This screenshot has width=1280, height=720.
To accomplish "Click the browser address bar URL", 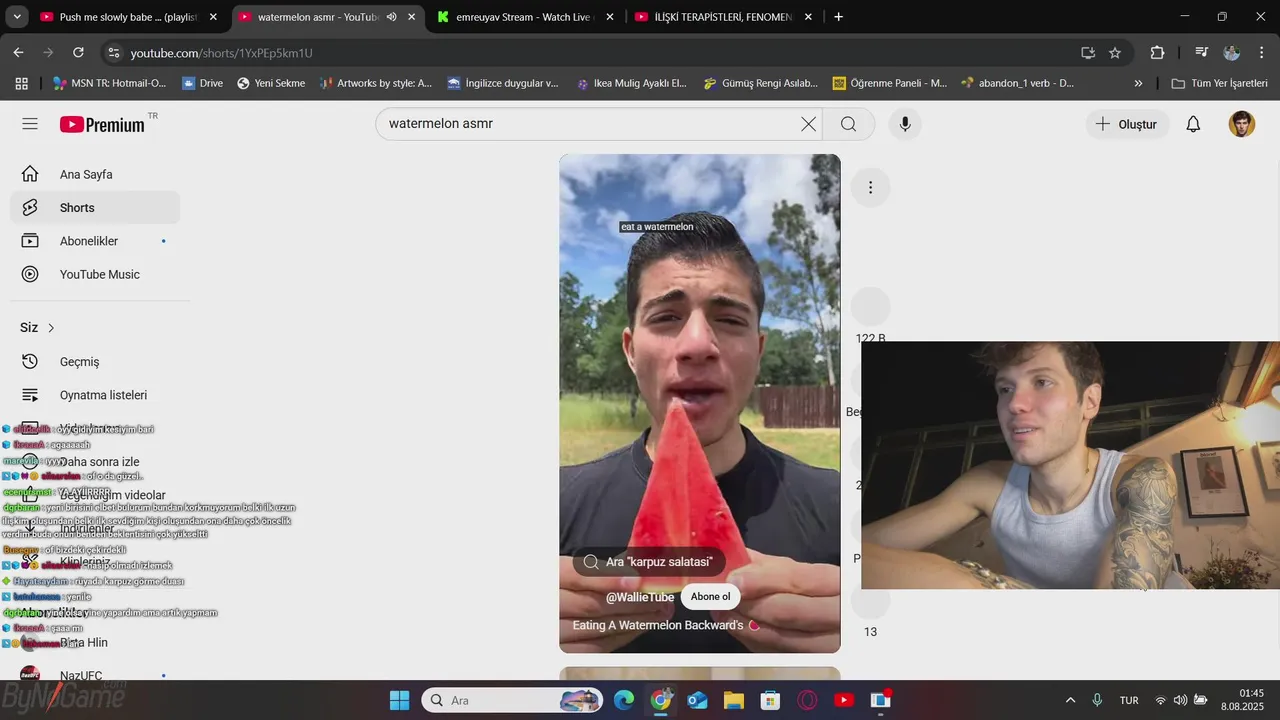I will (221, 53).
